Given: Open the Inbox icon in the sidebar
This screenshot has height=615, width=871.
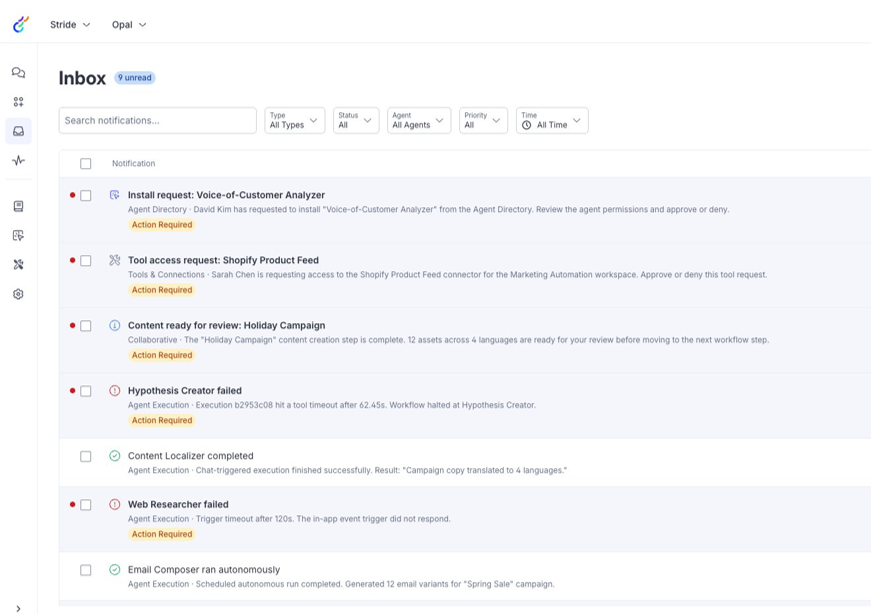Looking at the screenshot, I should (17, 131).
